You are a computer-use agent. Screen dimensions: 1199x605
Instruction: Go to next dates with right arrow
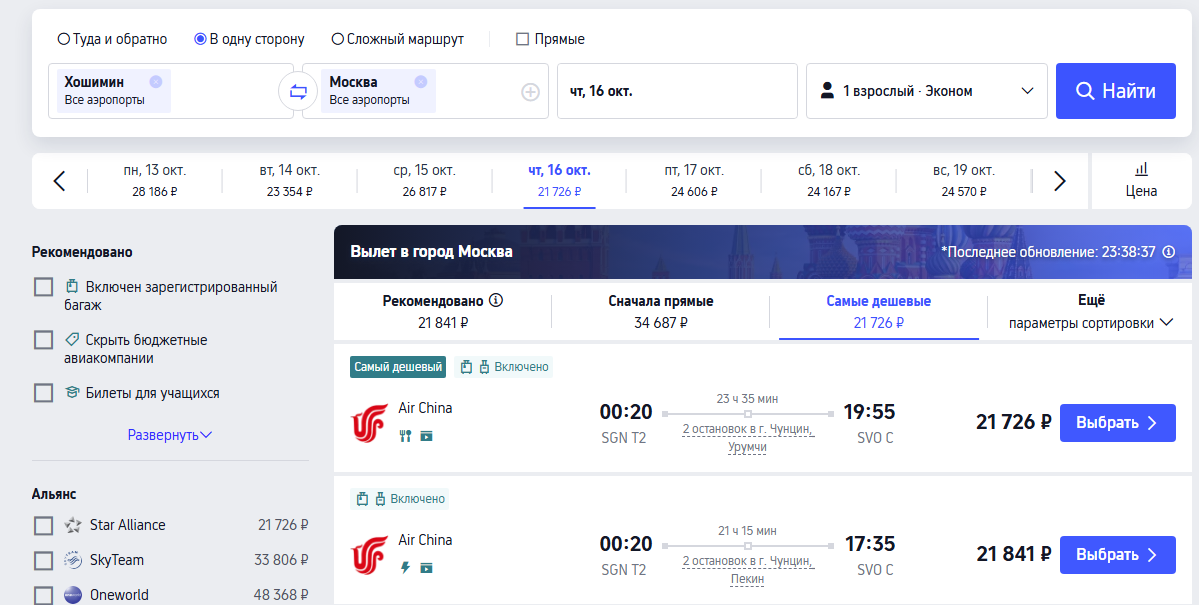pos(1060,181)
